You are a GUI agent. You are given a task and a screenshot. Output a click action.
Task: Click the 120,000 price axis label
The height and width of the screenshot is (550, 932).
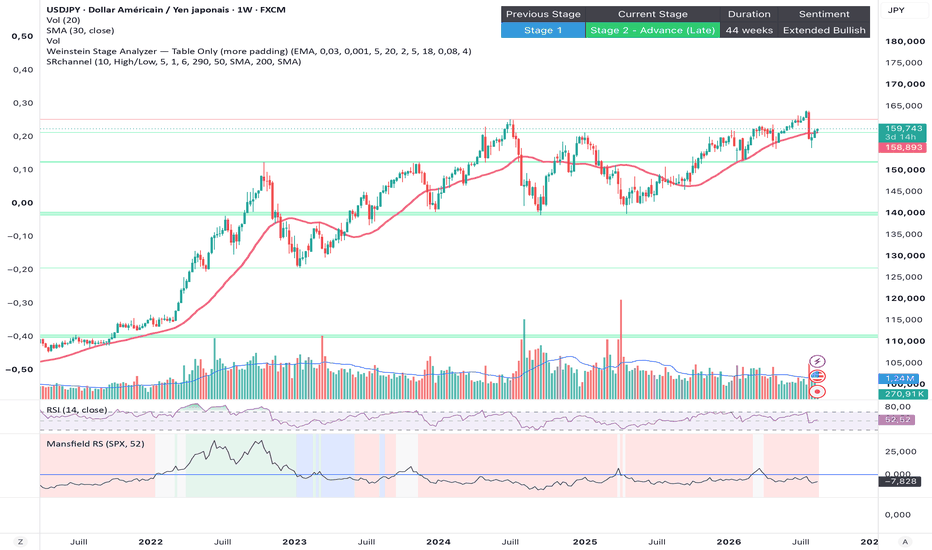905,298
